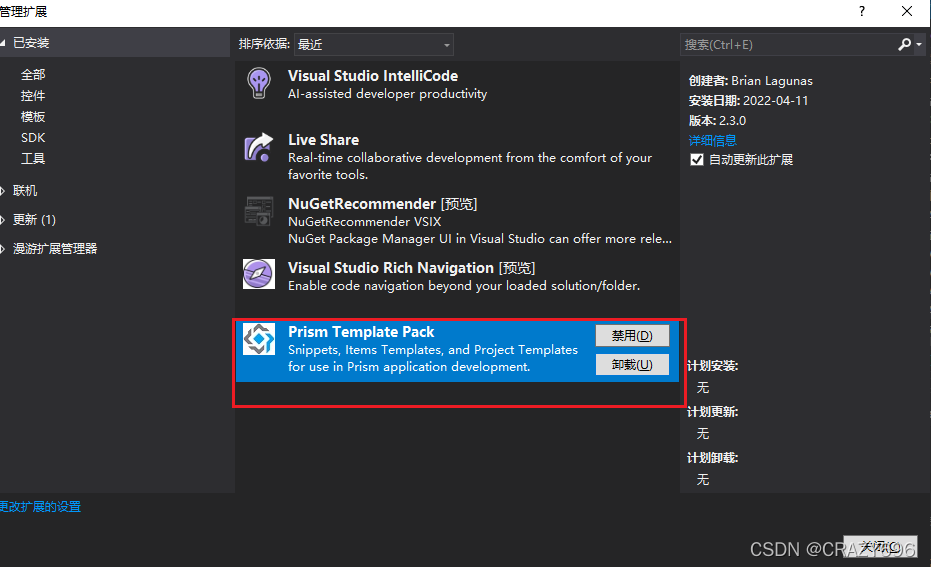Screen dimensions: 931x567
Task: Click the 版本: 2.3.0 text
Action: [x=717, y=121]
